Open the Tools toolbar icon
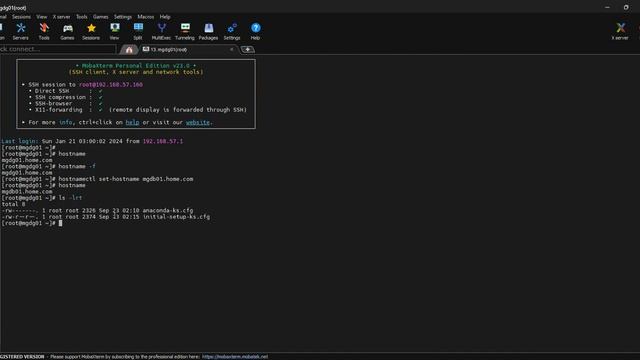Screen dimensions: 640x360 44,31
